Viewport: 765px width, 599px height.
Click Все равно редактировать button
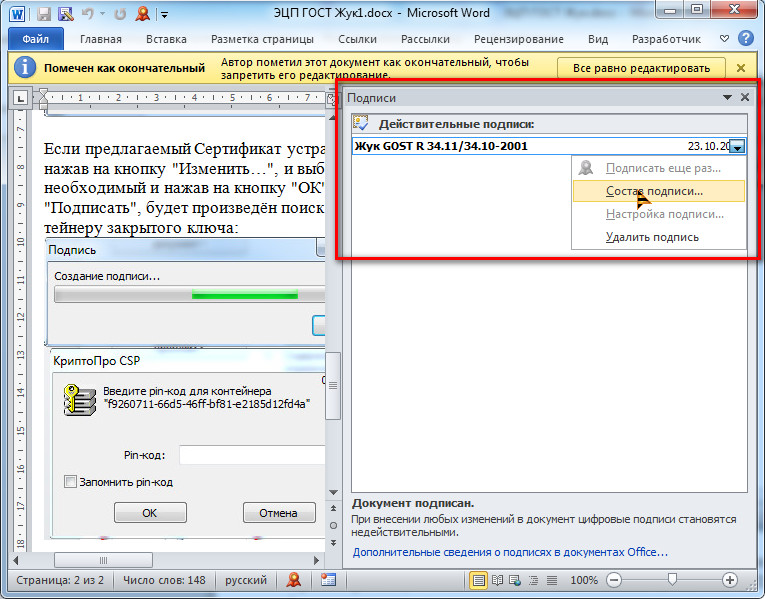pos(641,68)
